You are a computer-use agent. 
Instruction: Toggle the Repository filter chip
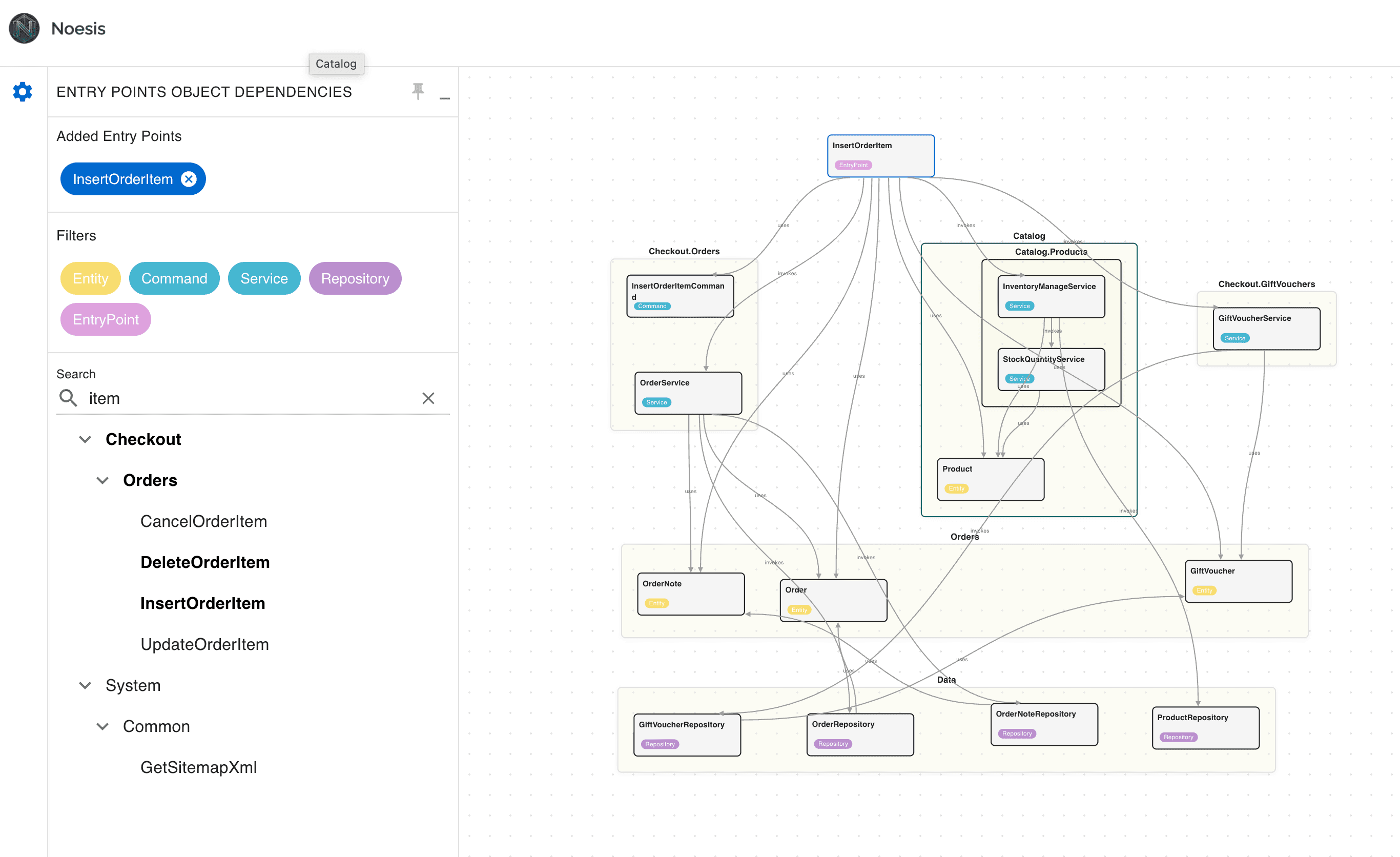pyautogui.click(x=355, y=278)
